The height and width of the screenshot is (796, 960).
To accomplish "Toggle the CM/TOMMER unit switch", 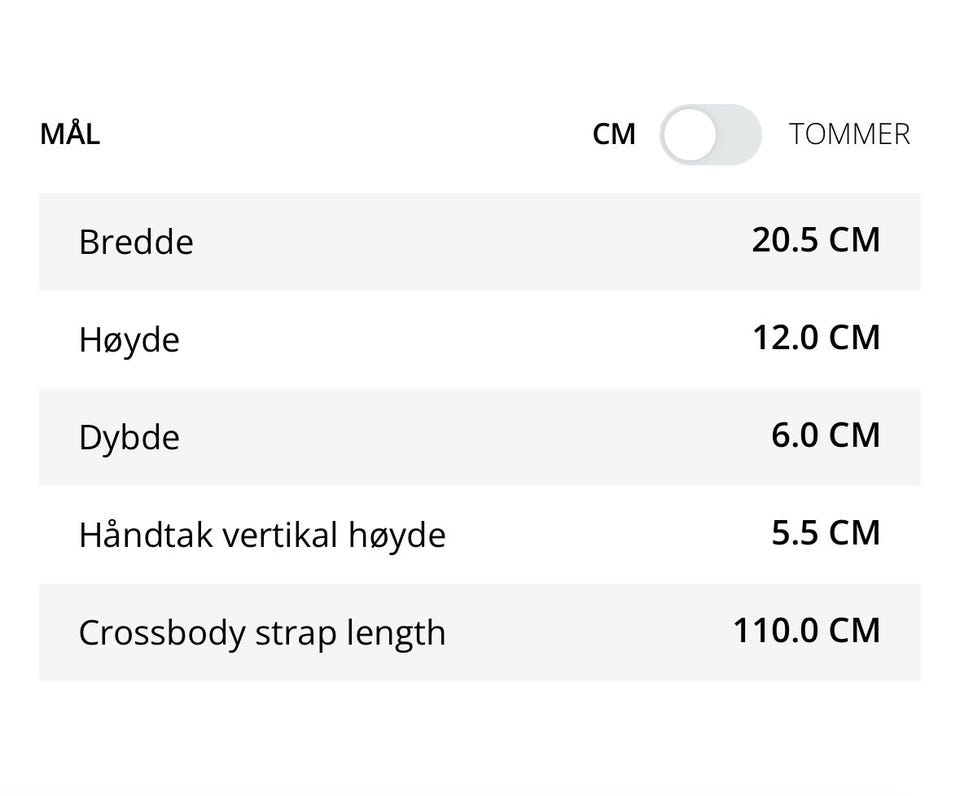I will click(x=710, y=134).
